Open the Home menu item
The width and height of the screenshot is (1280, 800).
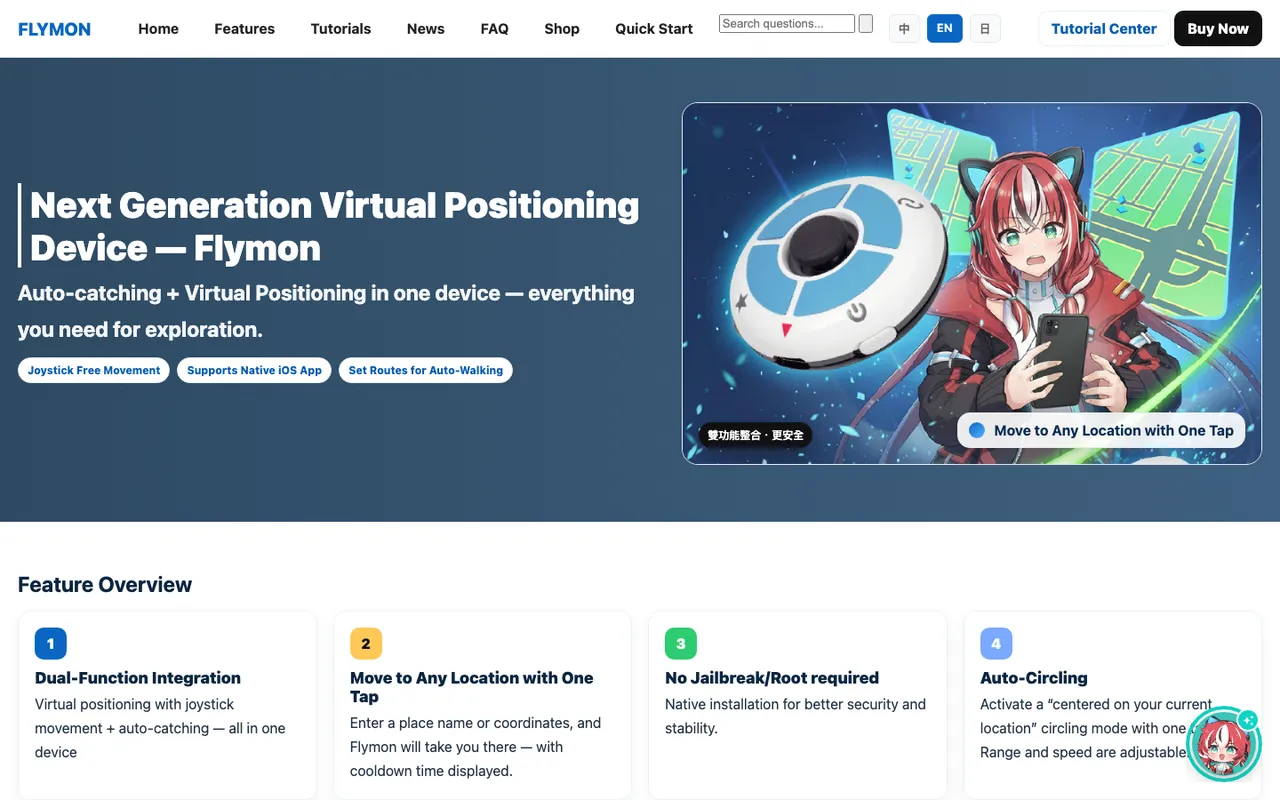tap(158, 29)
